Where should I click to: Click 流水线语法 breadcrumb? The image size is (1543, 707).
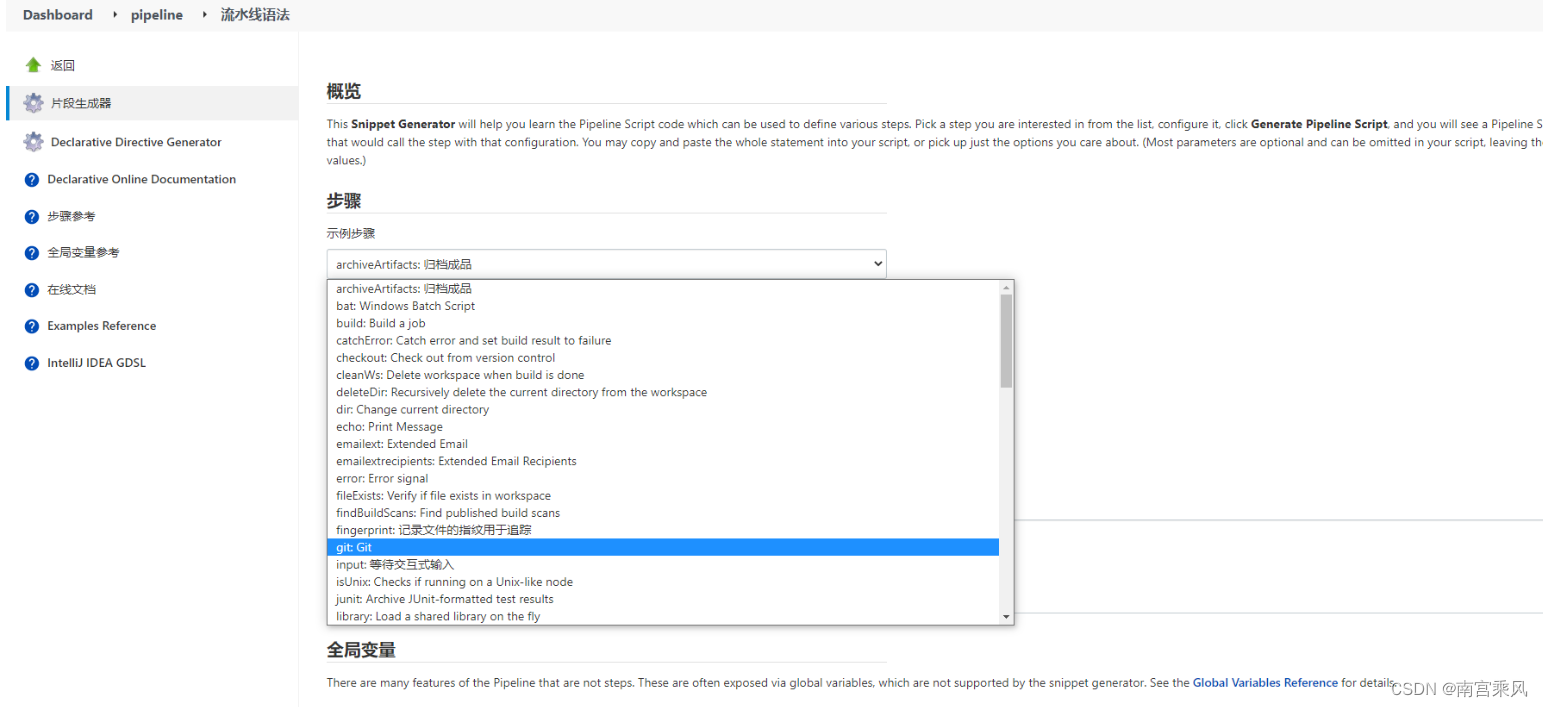click(x=255, y=15)
